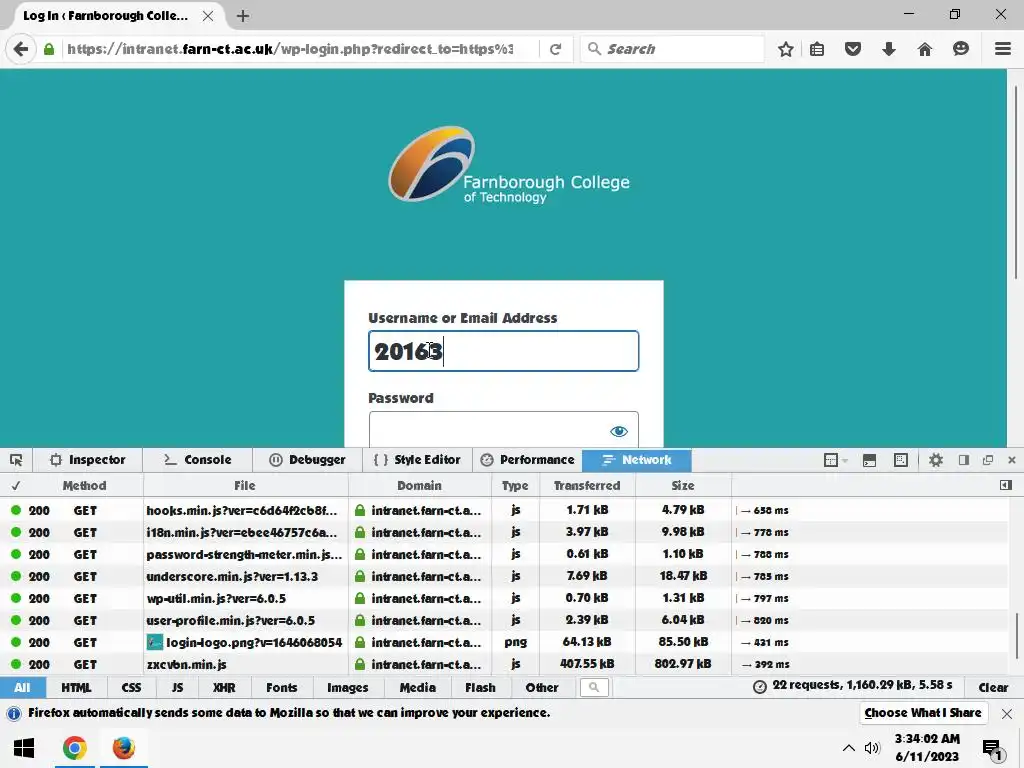Show hidden system tray icons
Screen dimensions: 1024x768
pyautogui.click(x=848, y=748)
